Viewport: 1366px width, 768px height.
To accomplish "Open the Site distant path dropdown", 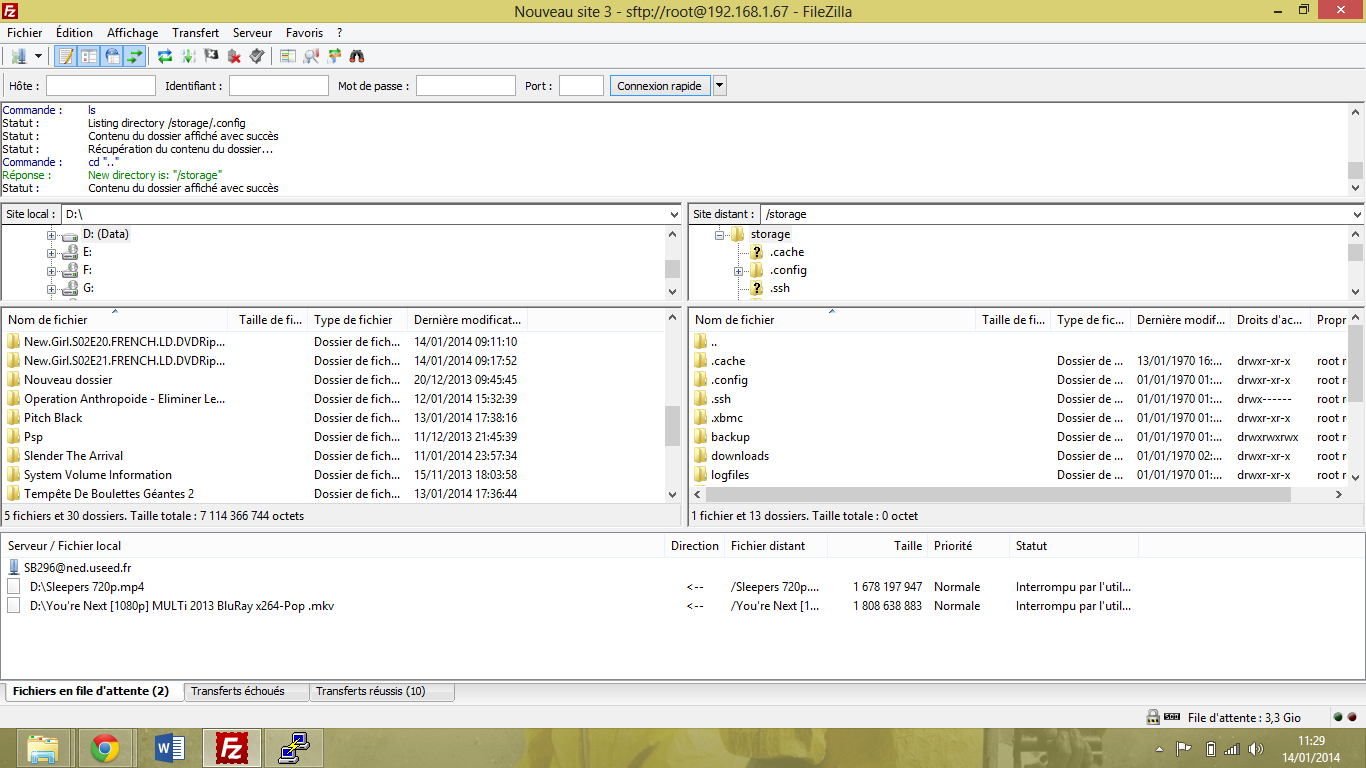I will tap(1356, 214).
